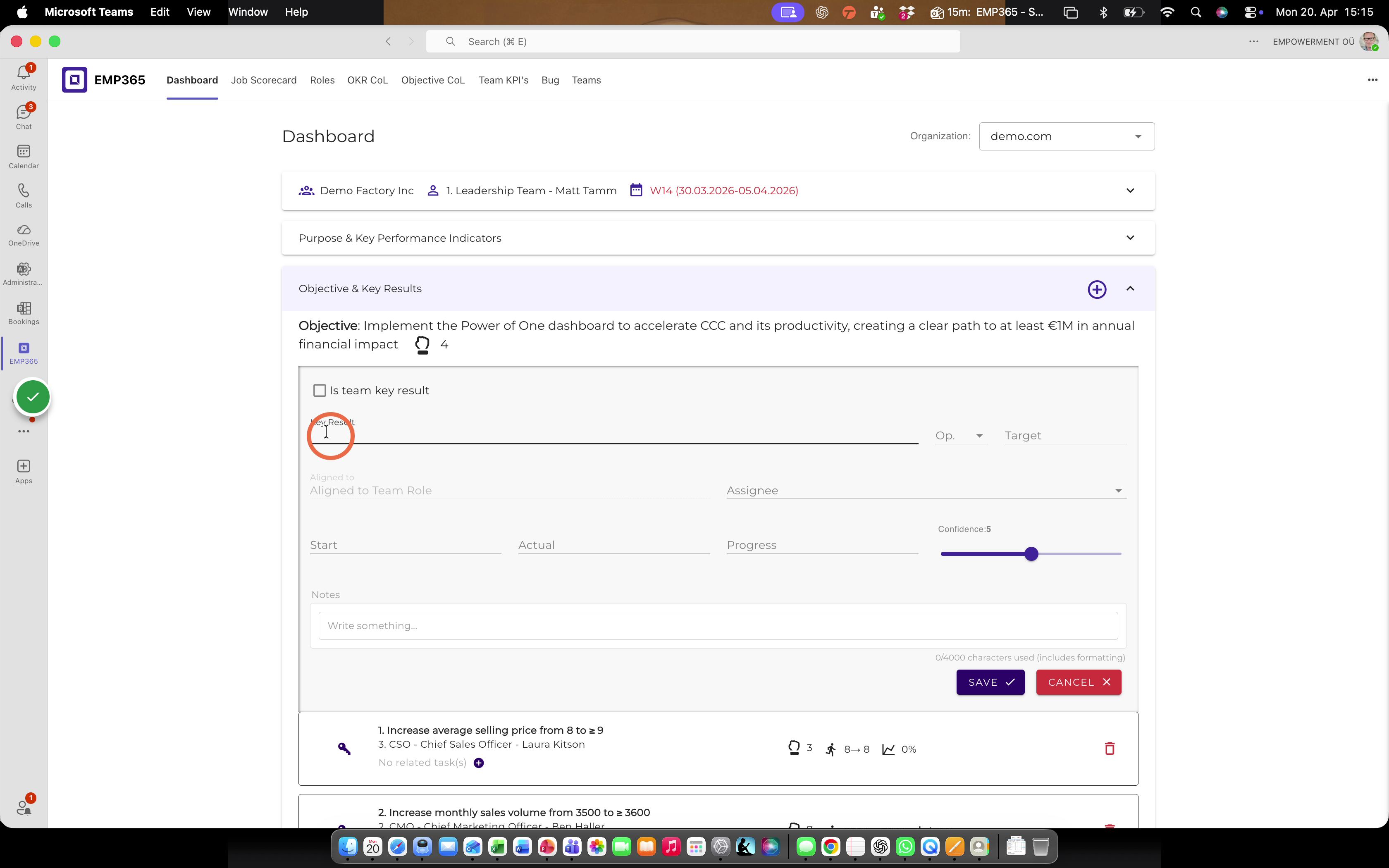The width and height of the screenshot is (1389, 868).
Task: Select EMP365 app in sidebar
Action: [x=24, y=353]
